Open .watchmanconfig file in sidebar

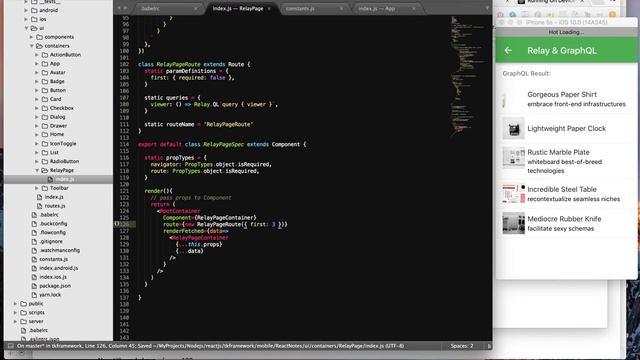tap(60, 251)
